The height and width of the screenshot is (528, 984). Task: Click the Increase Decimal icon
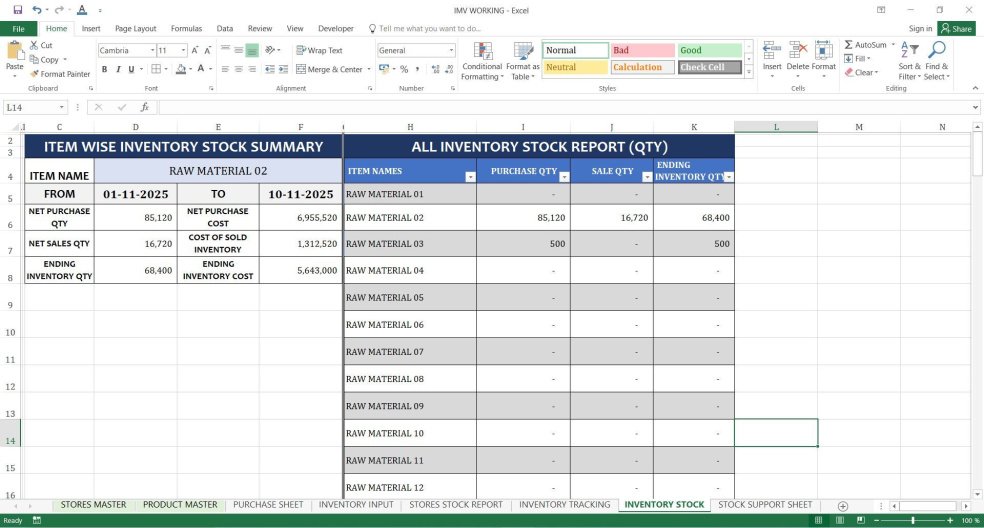[436, 69]
